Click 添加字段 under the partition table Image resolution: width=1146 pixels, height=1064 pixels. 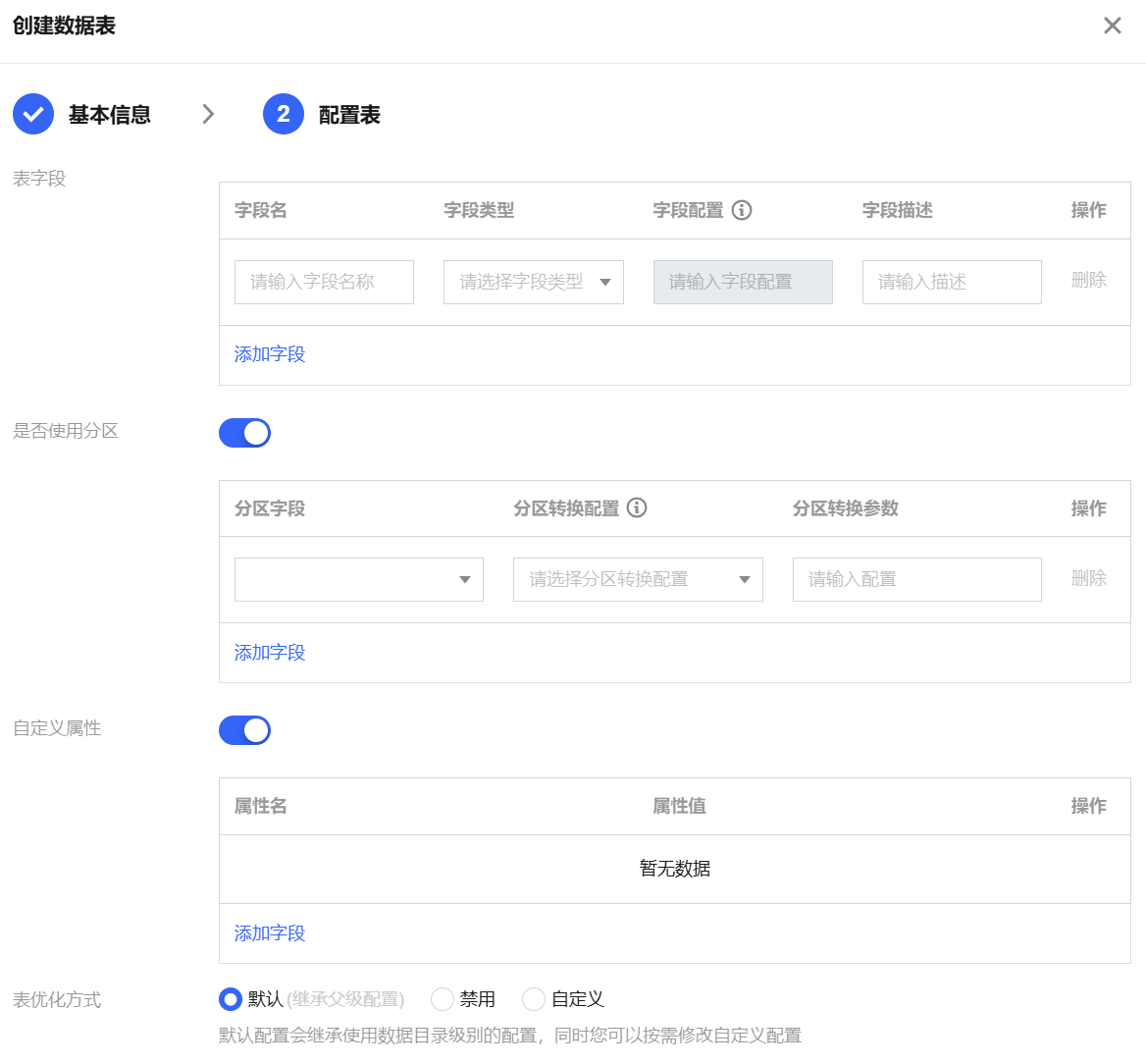click(x=270, y=653)
